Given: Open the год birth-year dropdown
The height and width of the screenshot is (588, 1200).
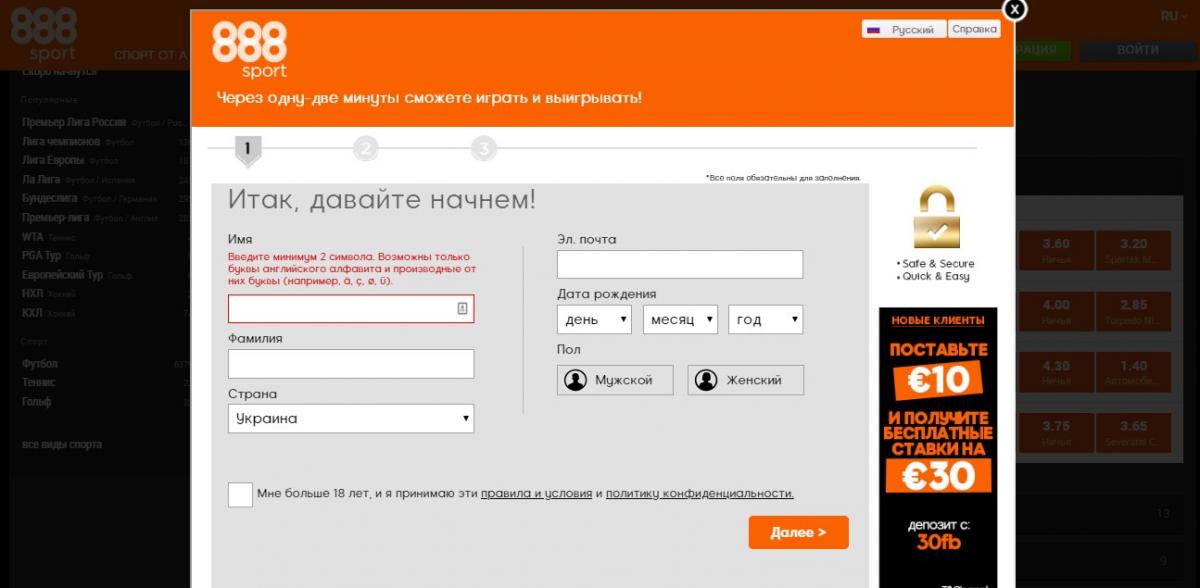Looking at the screenshot, I should click(766, 320).
